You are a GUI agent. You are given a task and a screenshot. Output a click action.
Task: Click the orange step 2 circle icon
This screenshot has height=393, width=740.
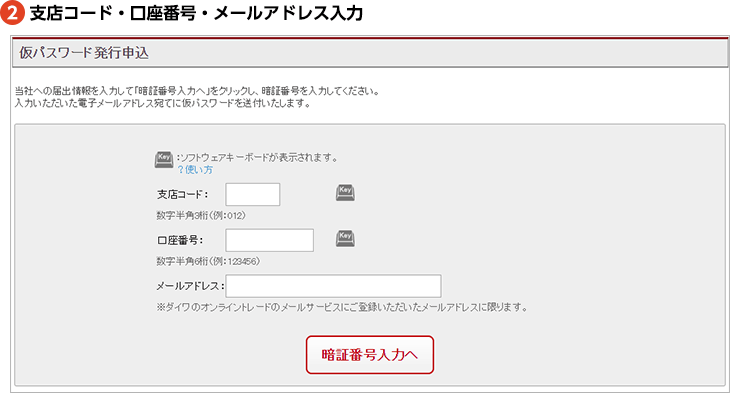pyautogui.click(x=12, y=12)
